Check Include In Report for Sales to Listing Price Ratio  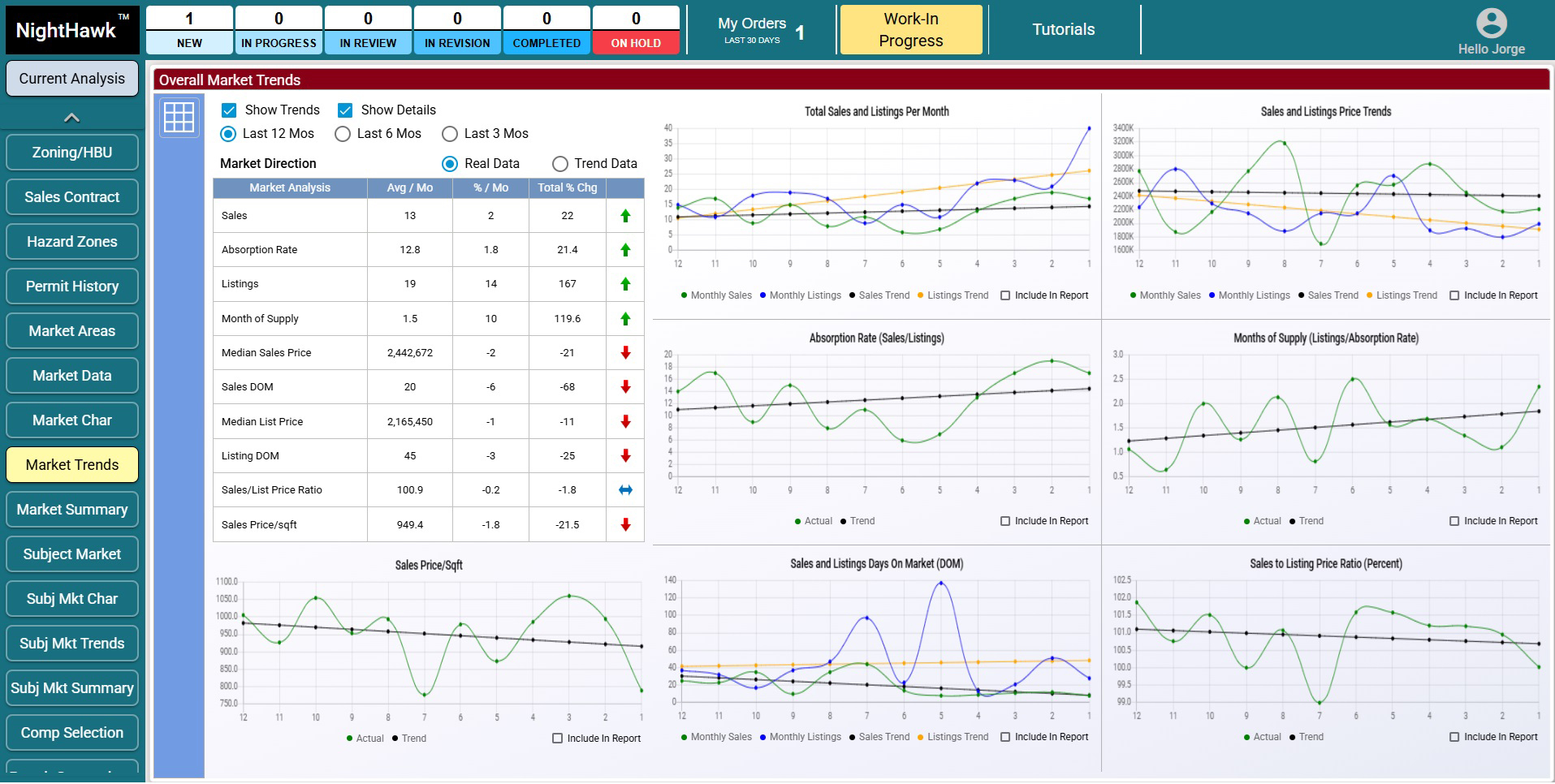pyautogui.click(x=1454, y=737)
